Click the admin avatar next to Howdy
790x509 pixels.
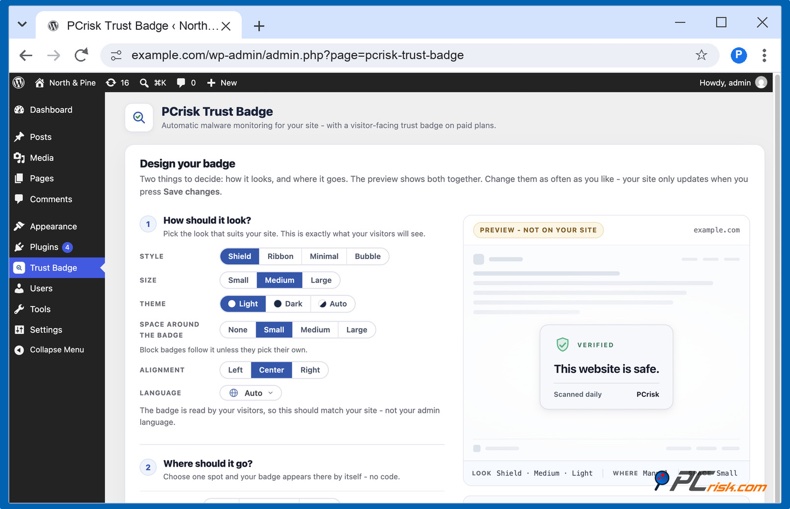pos(761,83)
